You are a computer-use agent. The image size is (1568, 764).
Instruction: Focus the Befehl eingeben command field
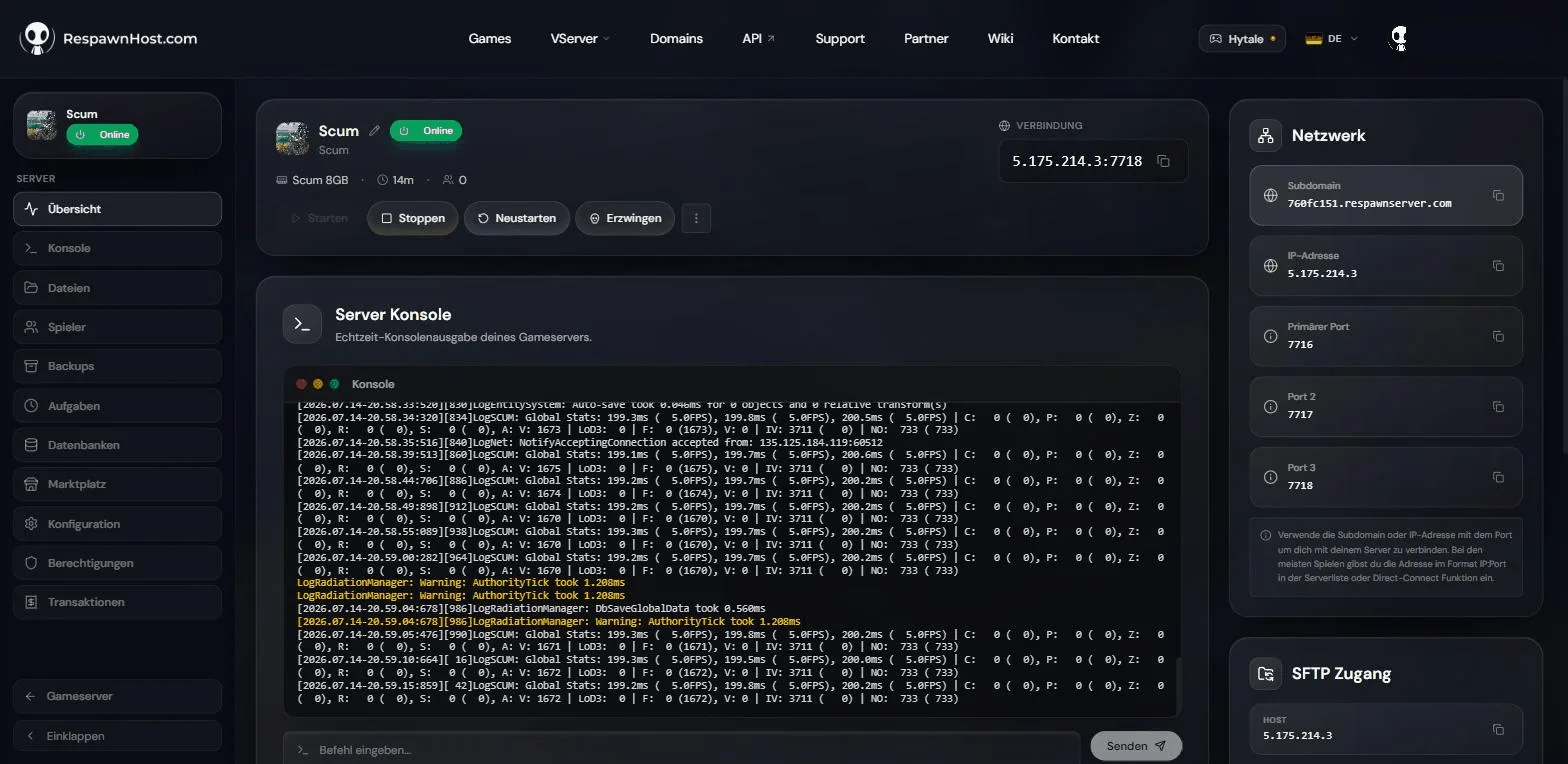682,749
